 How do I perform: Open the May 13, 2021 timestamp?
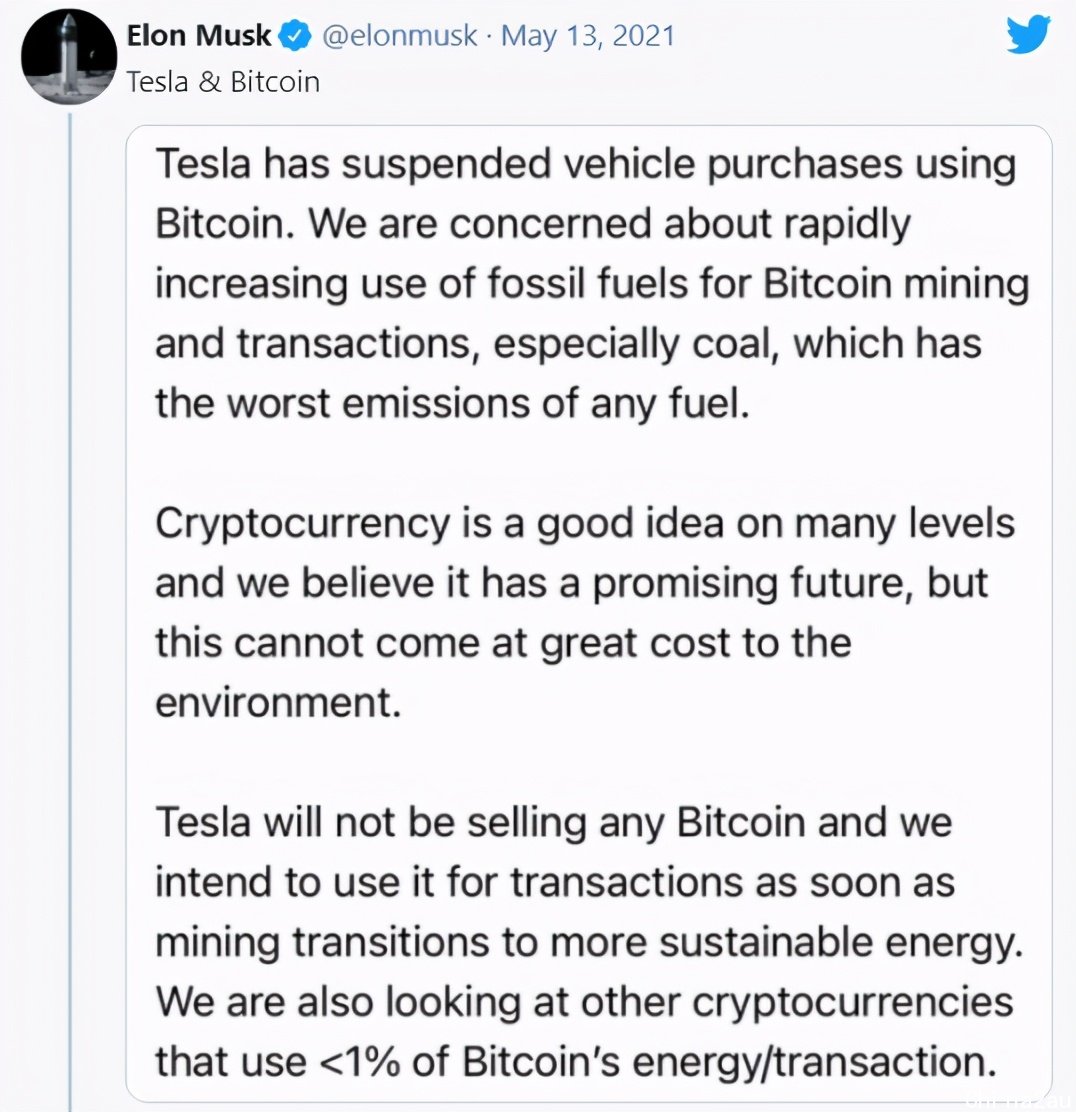pos(588,36)
